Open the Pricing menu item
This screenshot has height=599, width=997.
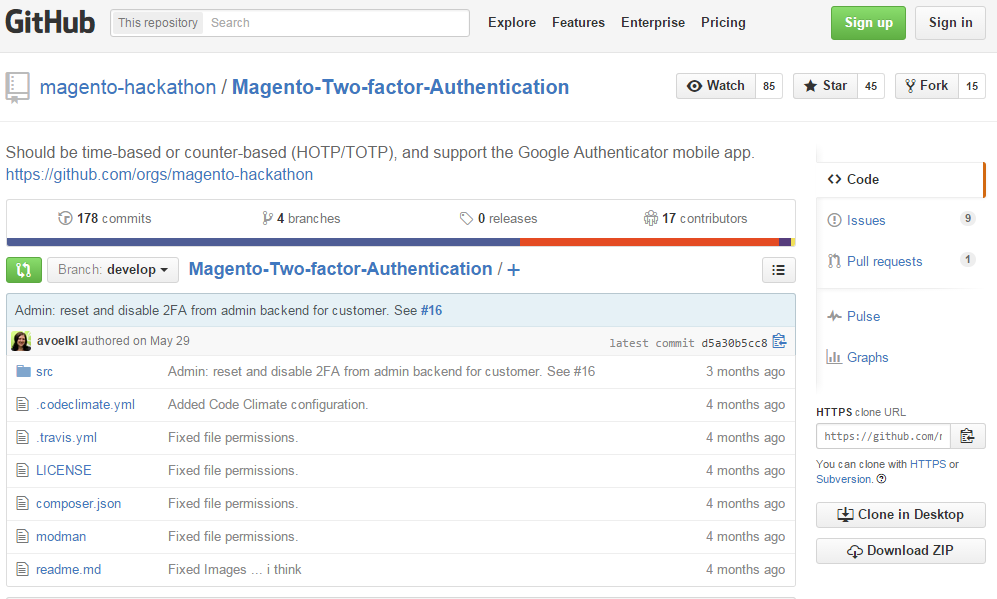(x=723, y=22)
